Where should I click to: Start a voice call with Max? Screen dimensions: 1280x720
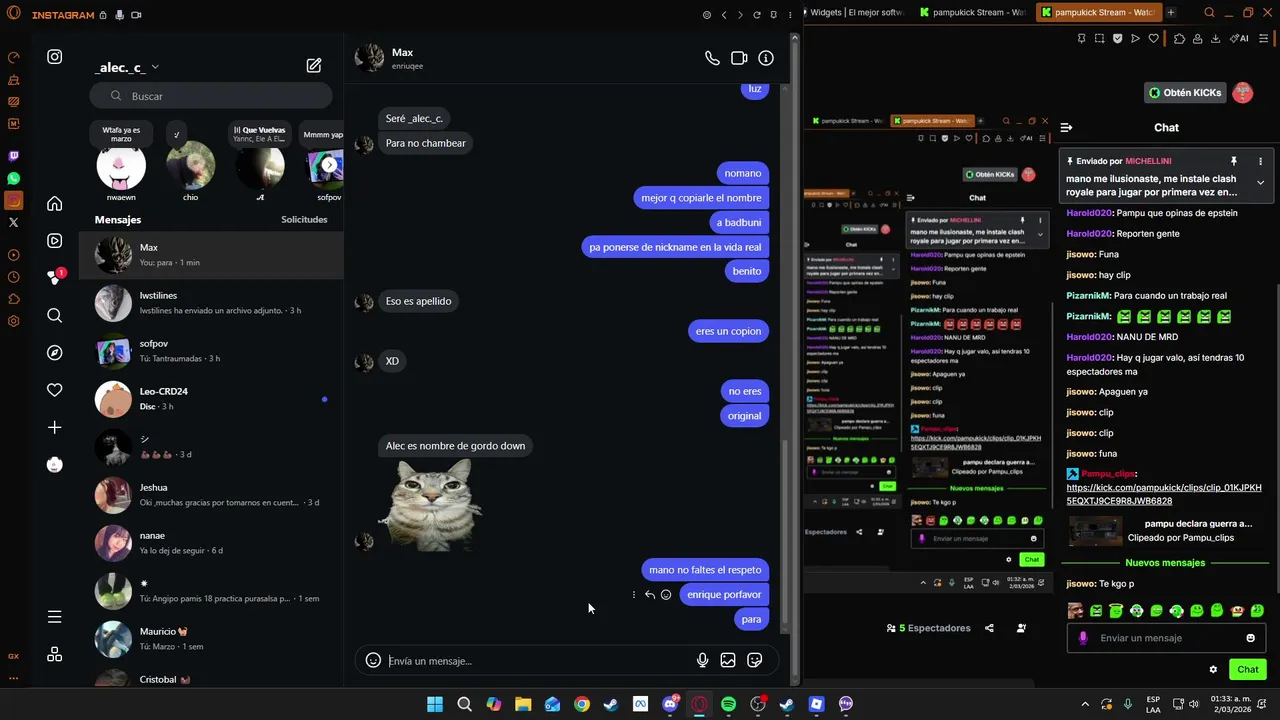point(712,58)
